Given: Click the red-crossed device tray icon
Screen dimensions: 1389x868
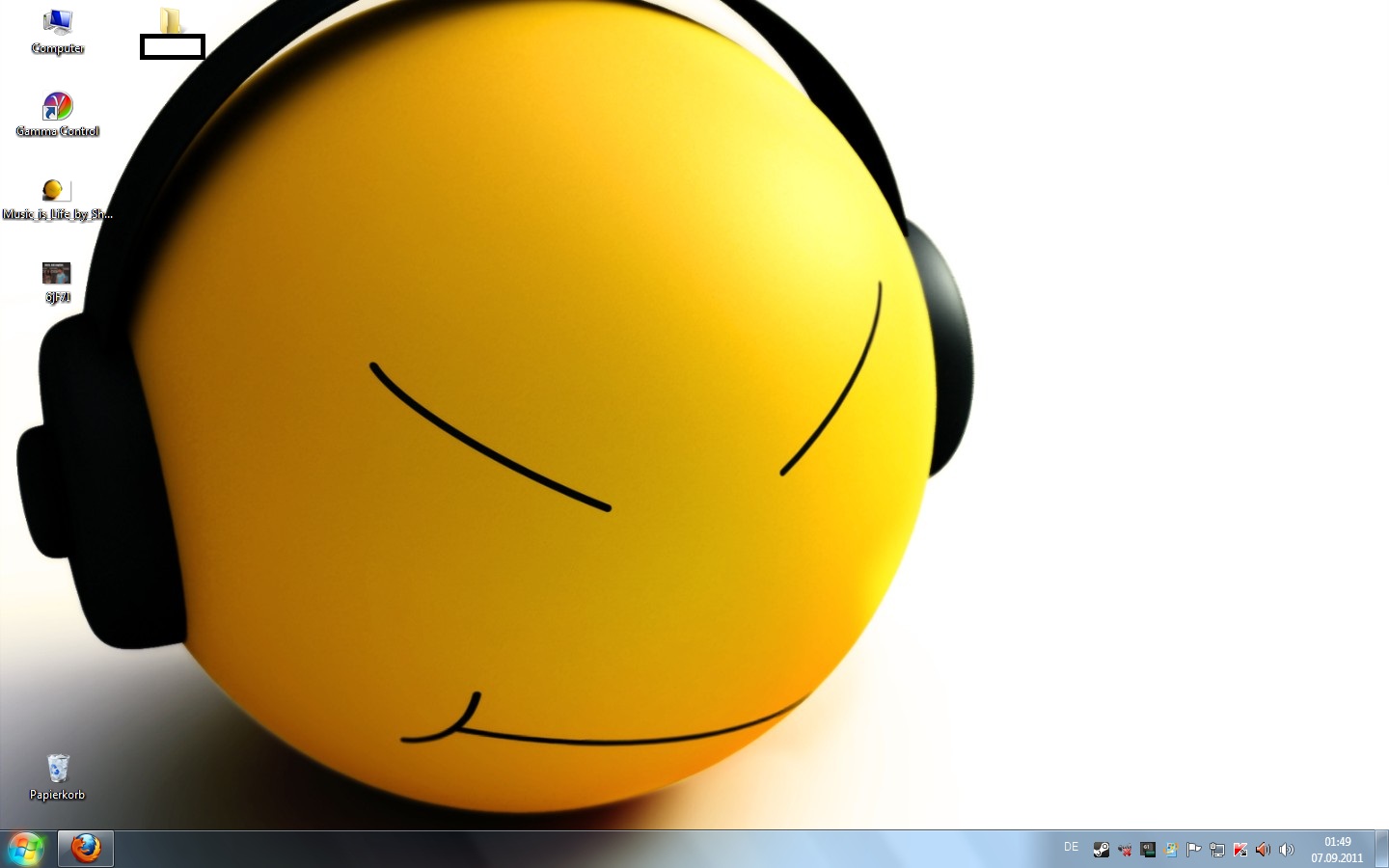Looking at the screenshot, I should pyautogui.click(x=1124, y=850).
